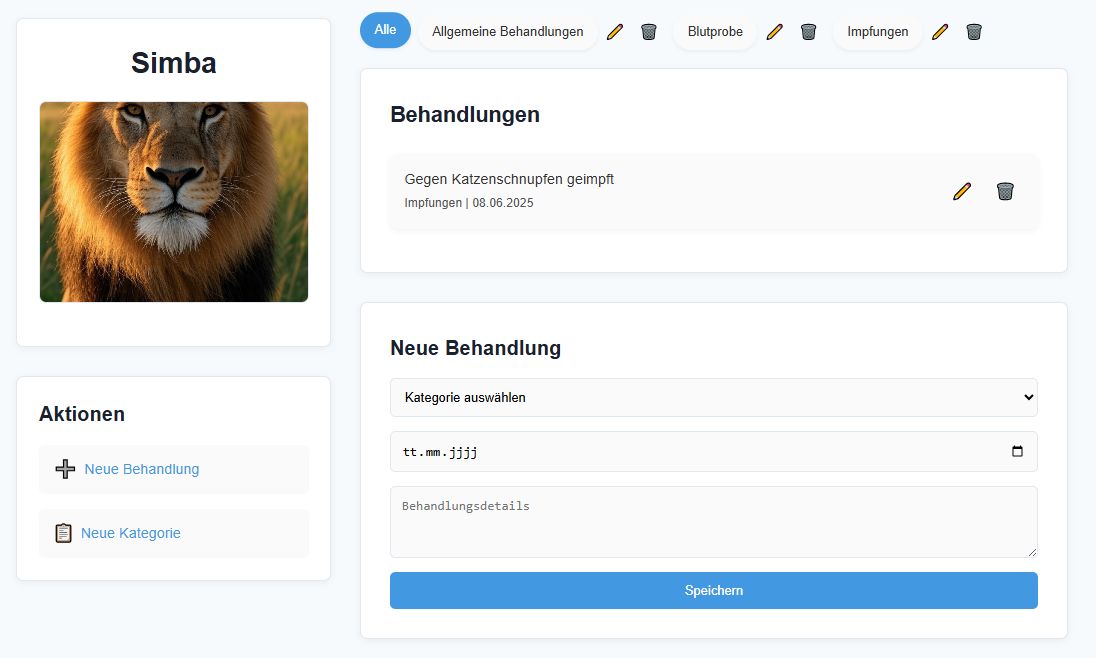
Task: Delete the Allgemeine Behandlungen category via trash icon
Action: click(x=649, y=32)
